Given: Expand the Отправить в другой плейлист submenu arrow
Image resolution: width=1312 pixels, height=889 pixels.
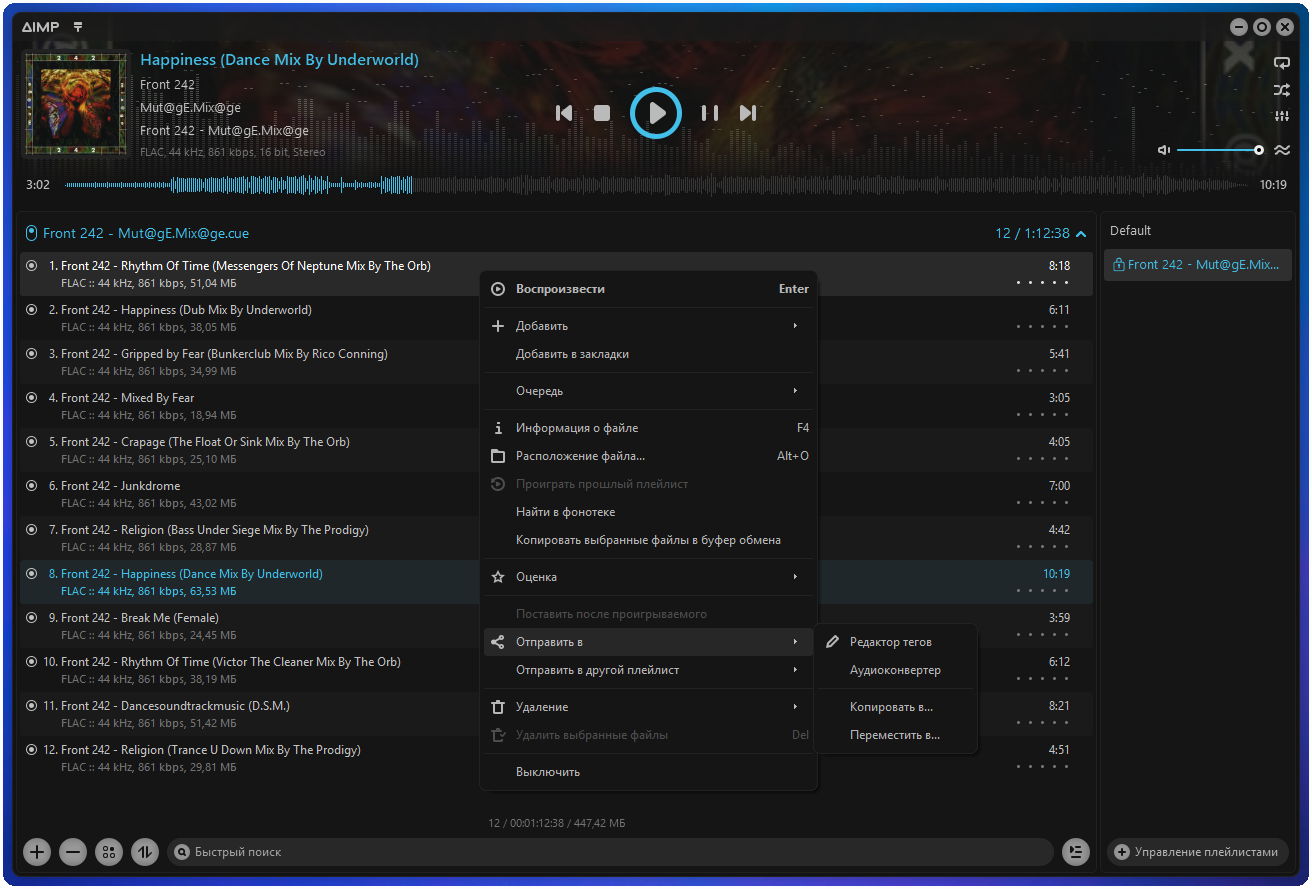Looking at the screenshot, I should 796,670.
